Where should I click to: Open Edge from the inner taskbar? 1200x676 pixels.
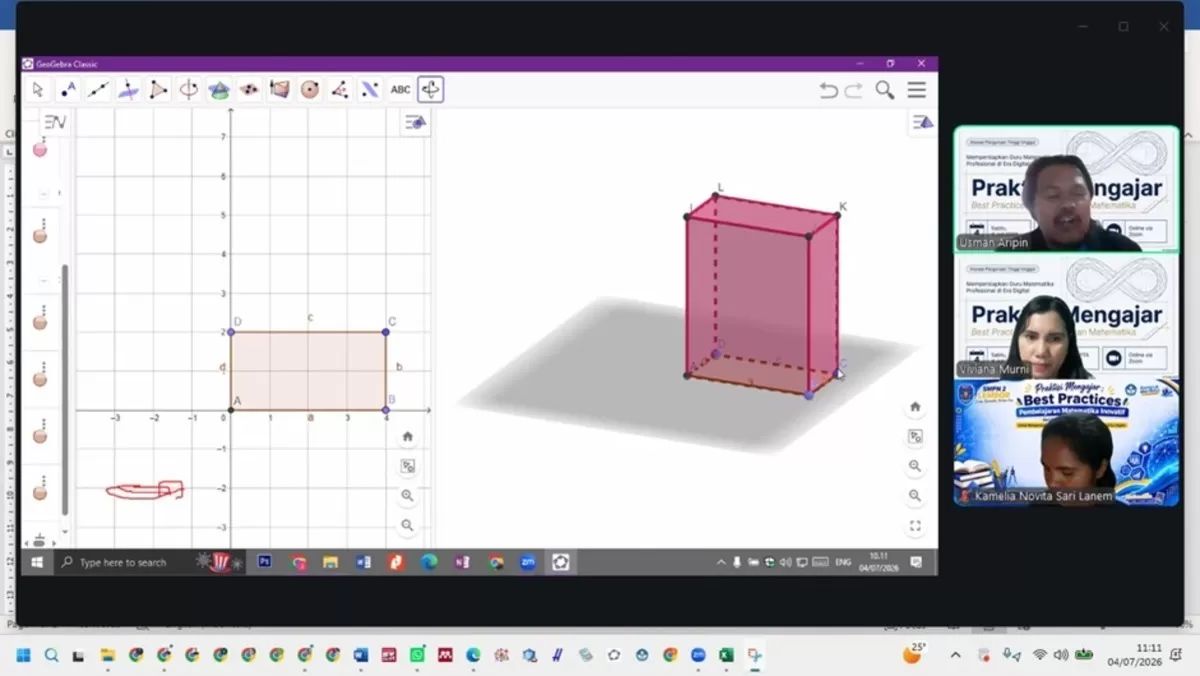tap(429, 562)
